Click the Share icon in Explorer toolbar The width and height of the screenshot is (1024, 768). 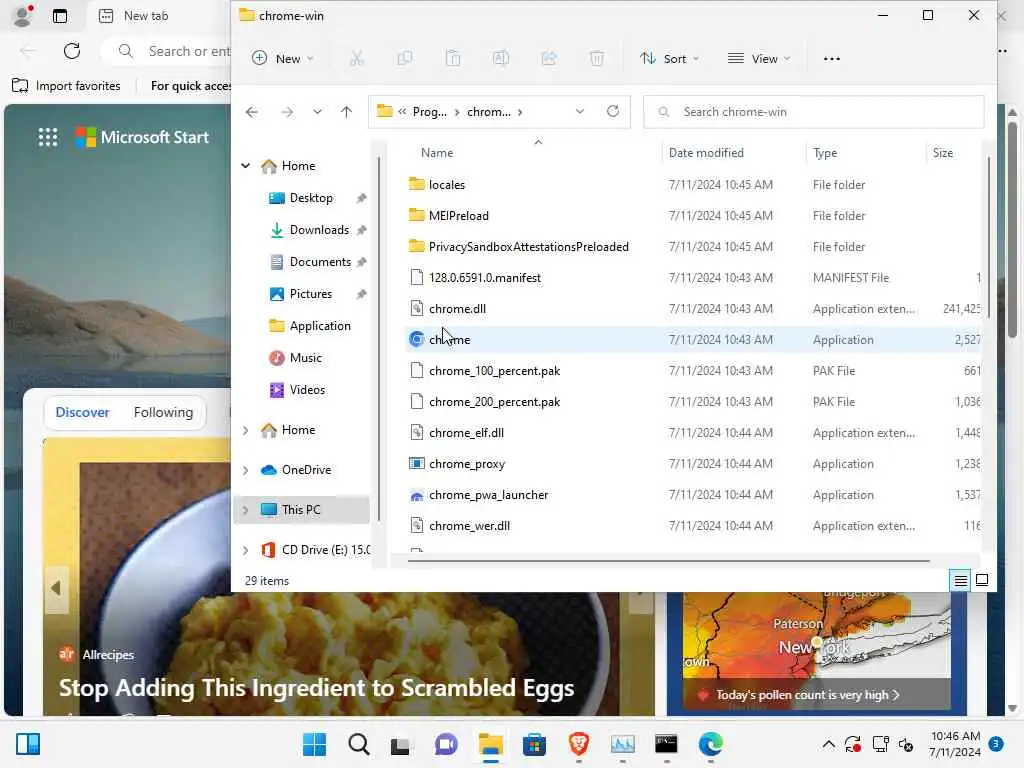(549, 59)
